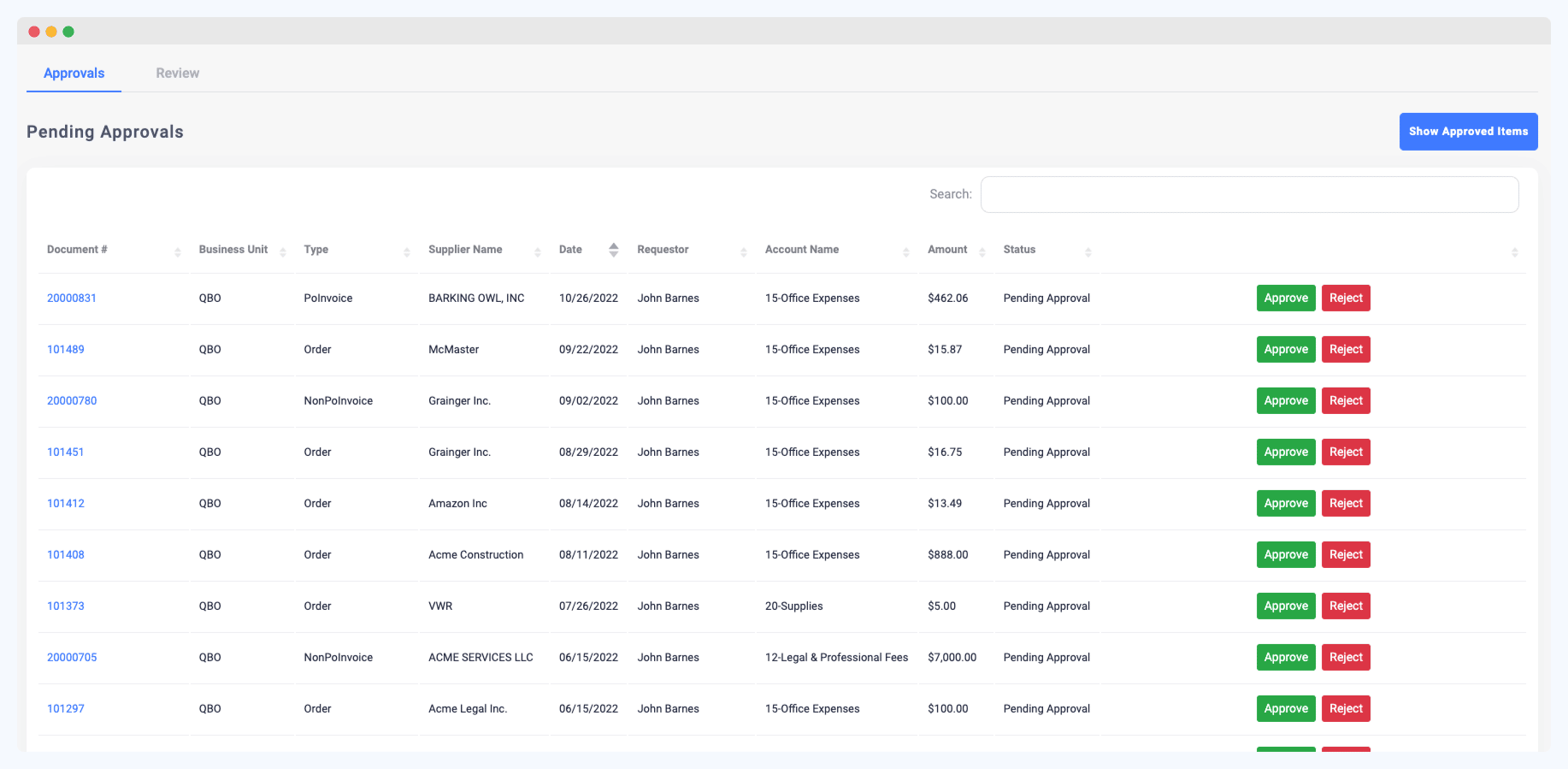Sort by Requestor column icon
This screenshot has height=769, width=1568.
click(x=744, y=252)
